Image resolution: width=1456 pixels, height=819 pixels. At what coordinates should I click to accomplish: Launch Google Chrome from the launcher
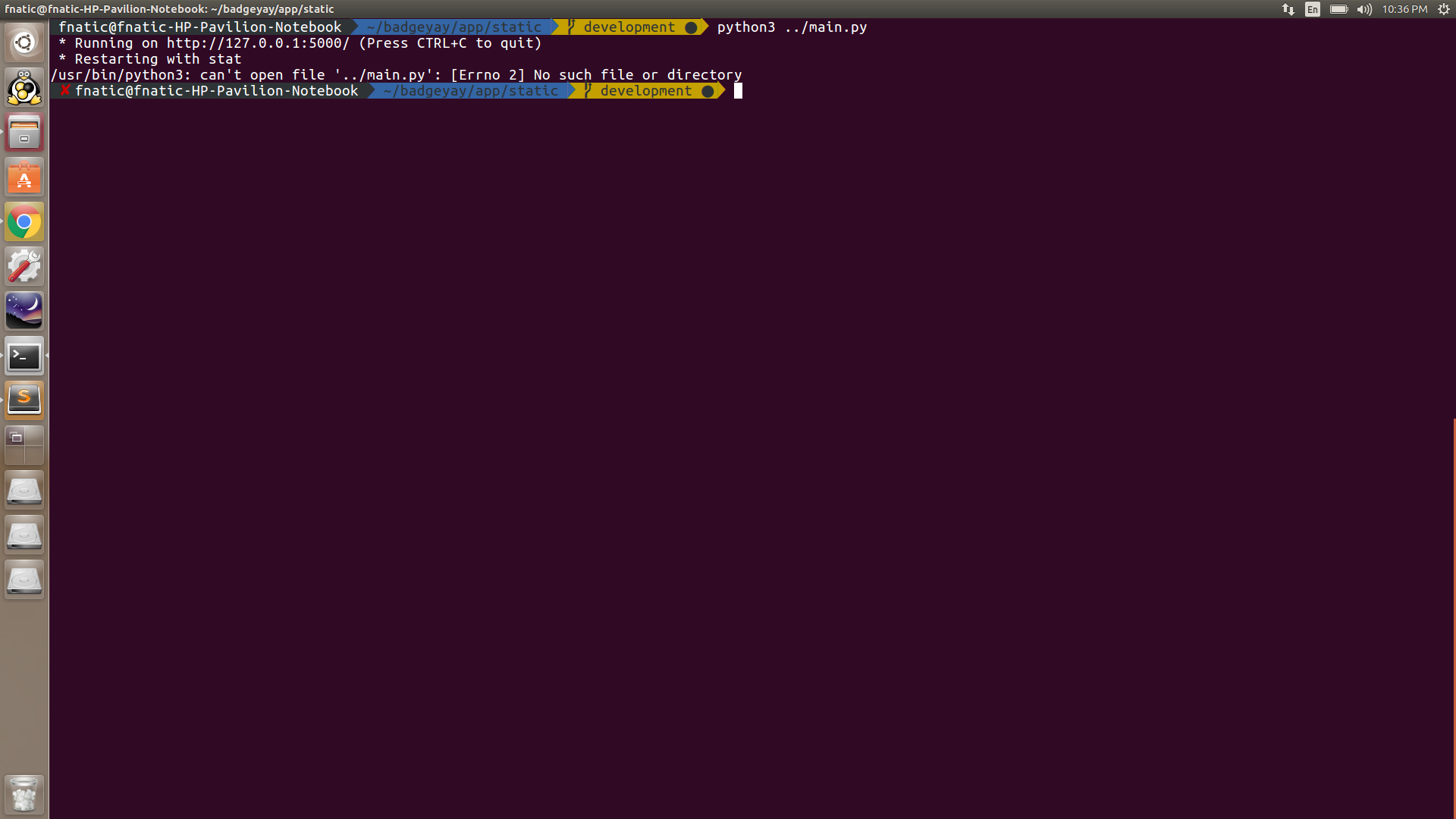click(24, 222)
